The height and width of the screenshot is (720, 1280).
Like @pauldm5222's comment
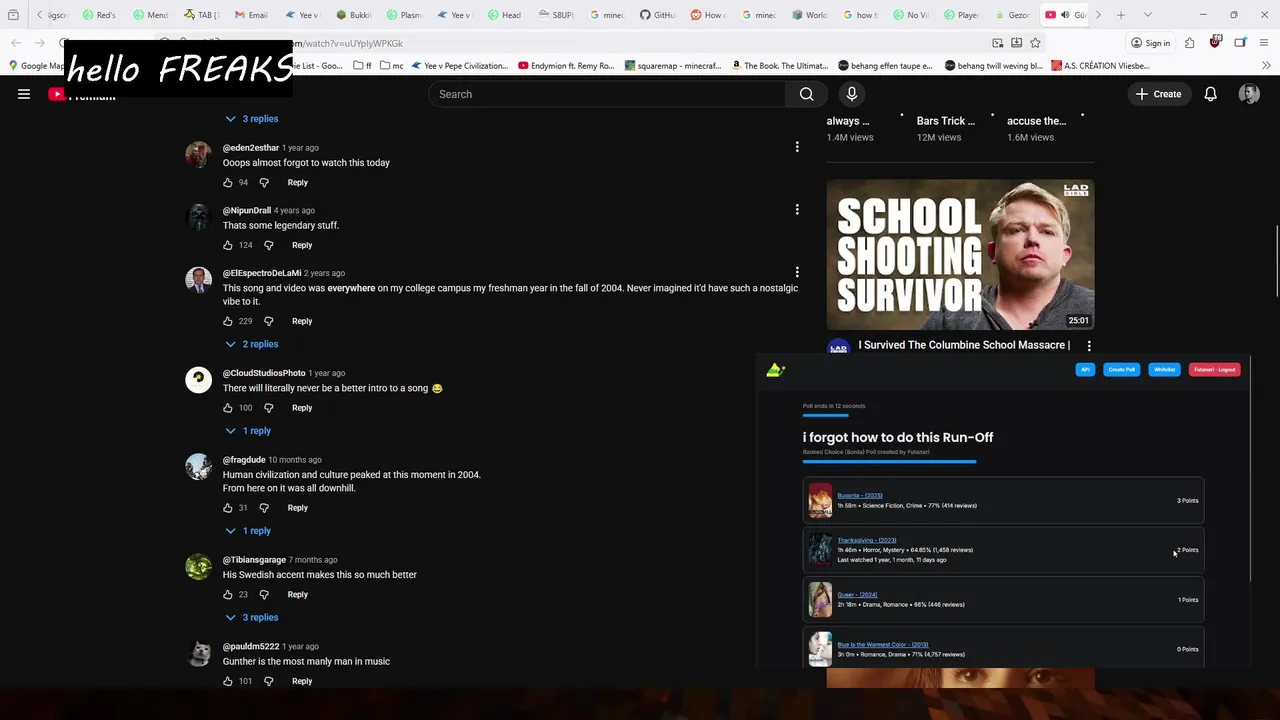pos(228,681)
